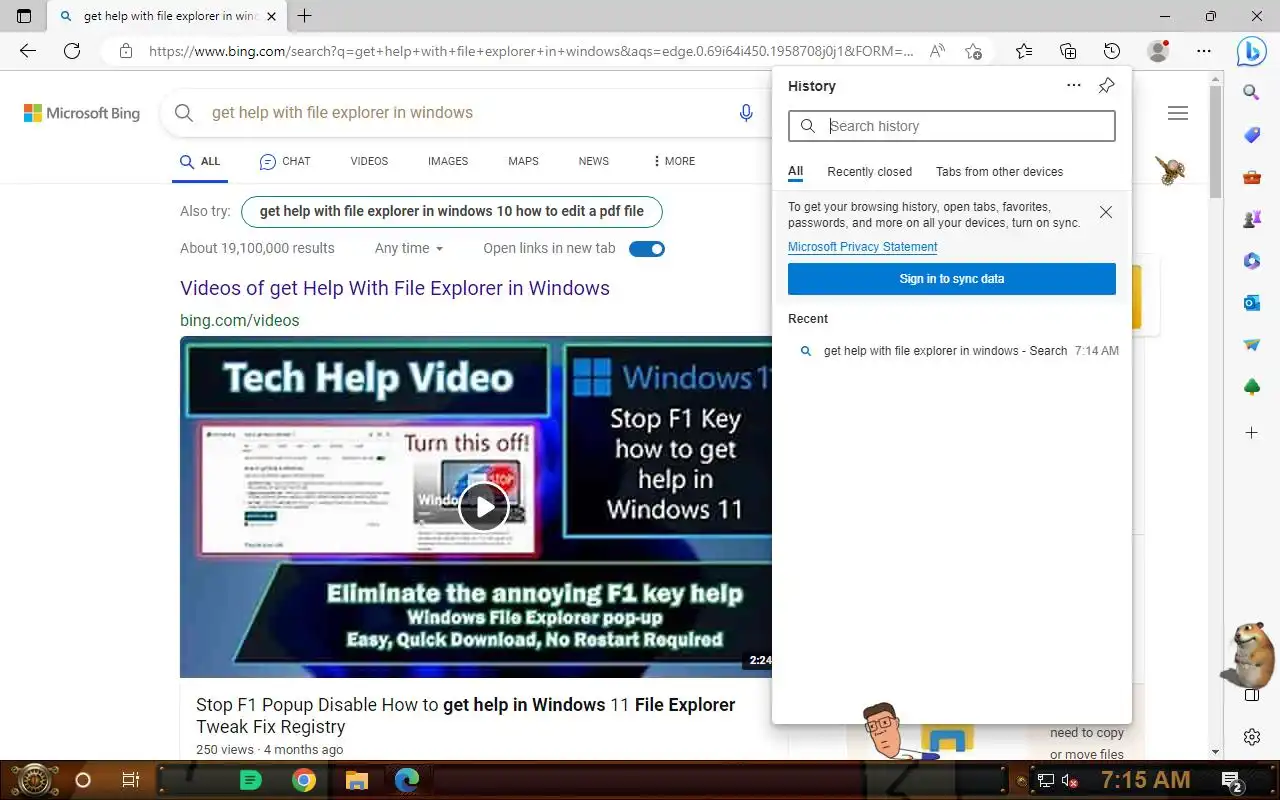
Task: Open Chrome from the taskbar
Action: [304, 780]
